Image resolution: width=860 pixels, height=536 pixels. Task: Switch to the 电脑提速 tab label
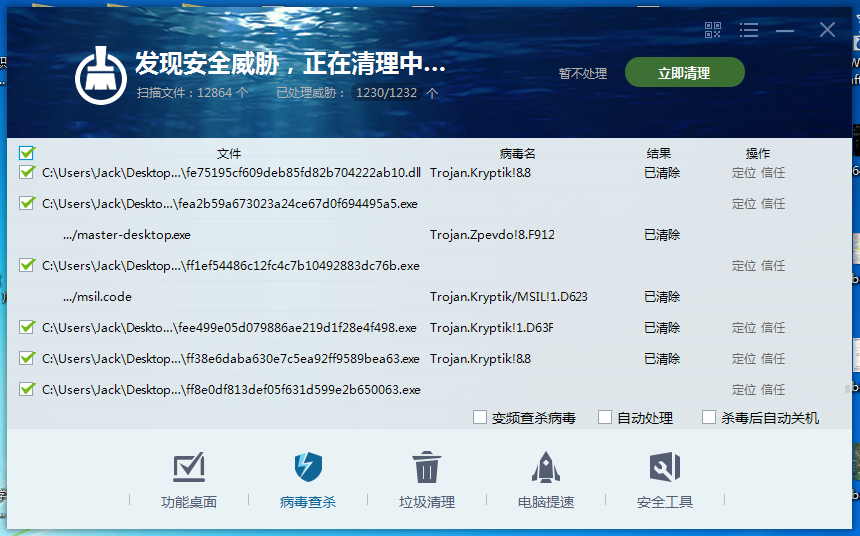[x=546, y=502]
